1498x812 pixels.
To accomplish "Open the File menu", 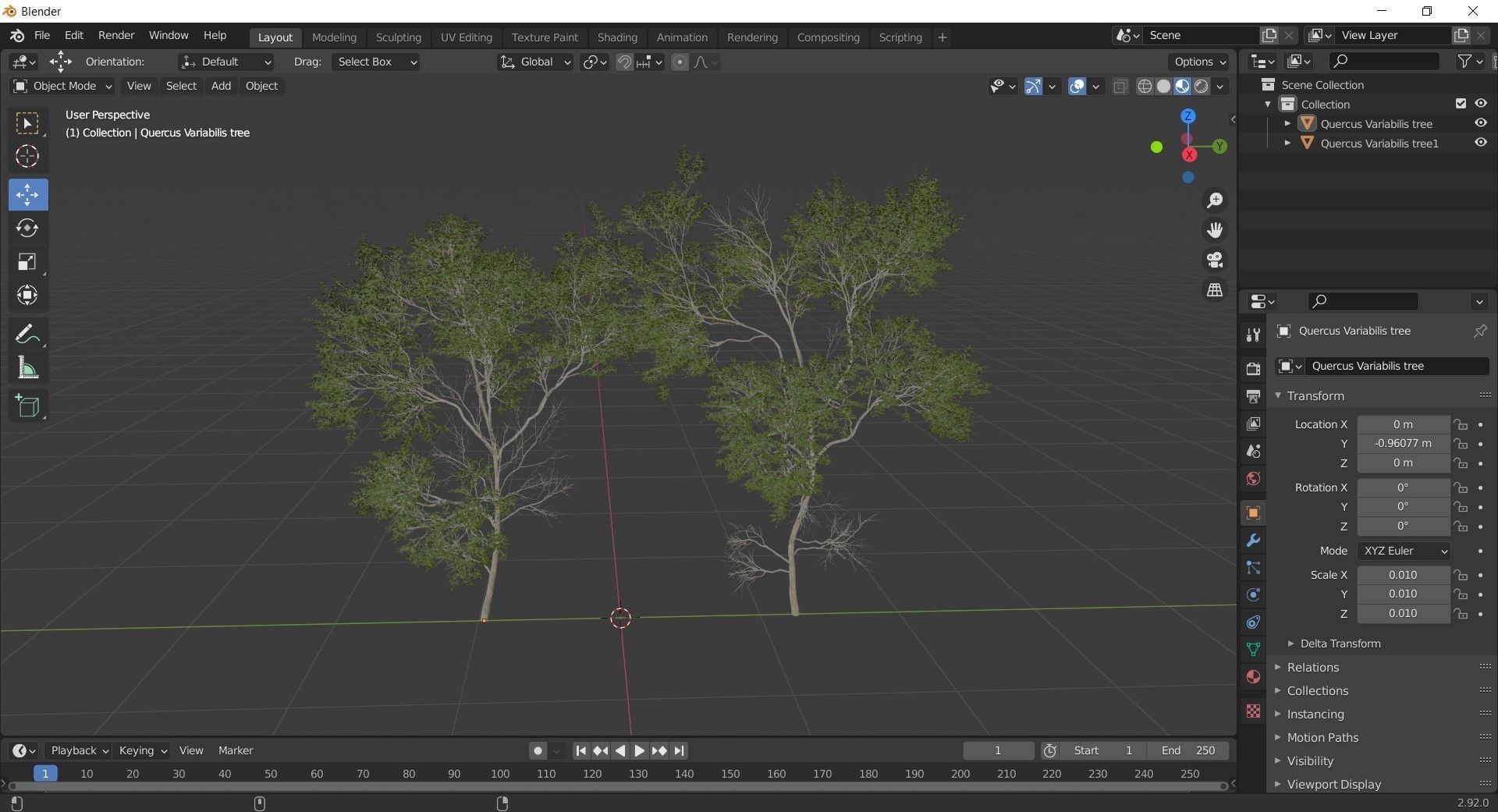I will 42,35.
